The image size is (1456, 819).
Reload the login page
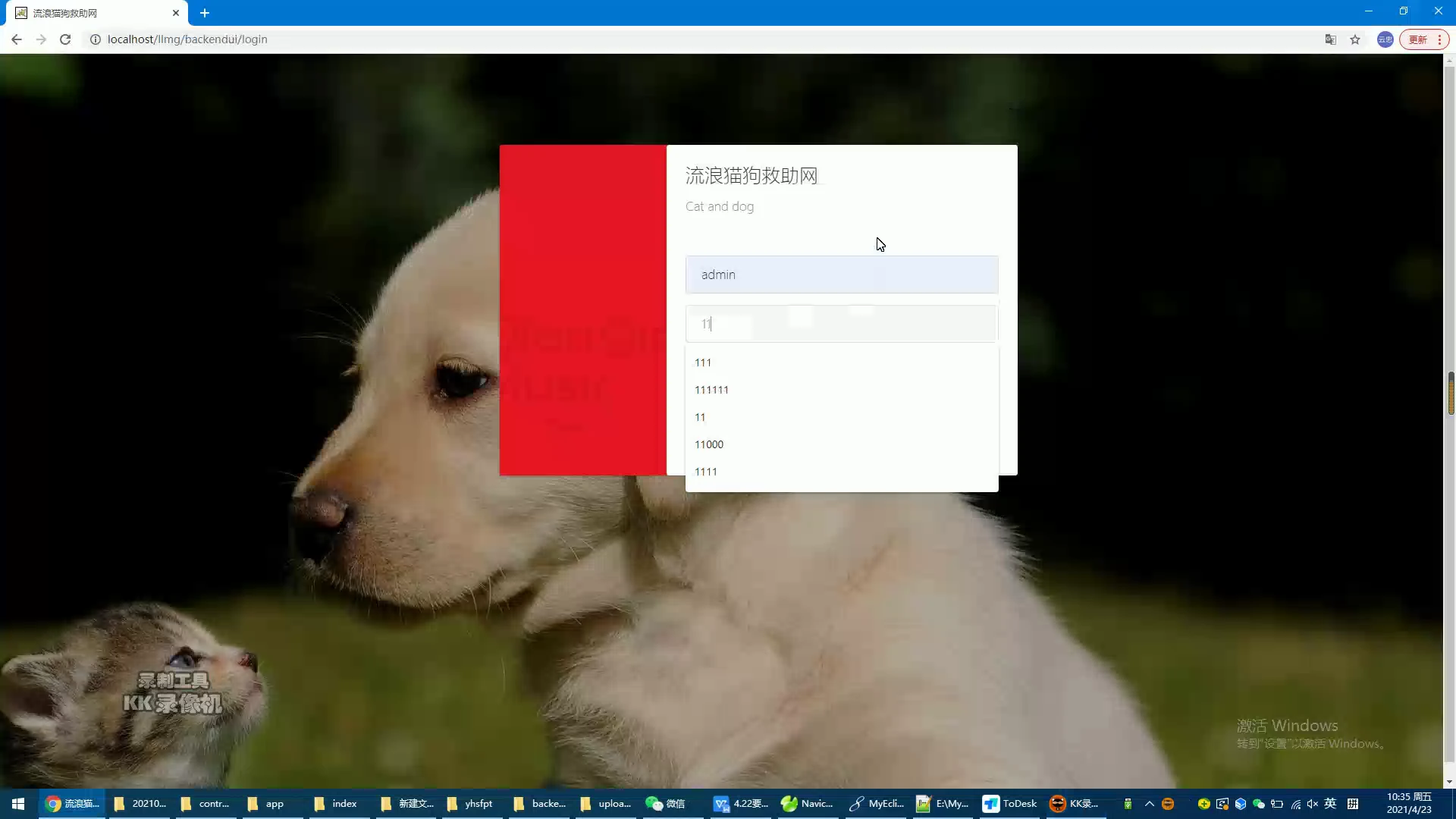(65, 39)
